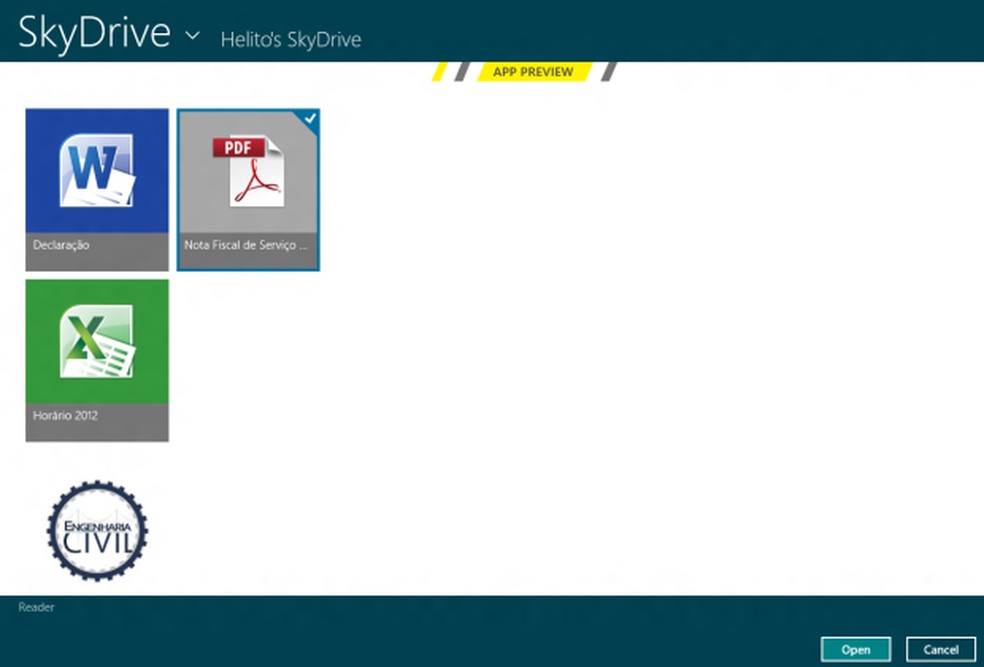Click the Horário 2012 file name label
Image resolution: width=984 pixels, height=667 pixels.
coord(65,415)
